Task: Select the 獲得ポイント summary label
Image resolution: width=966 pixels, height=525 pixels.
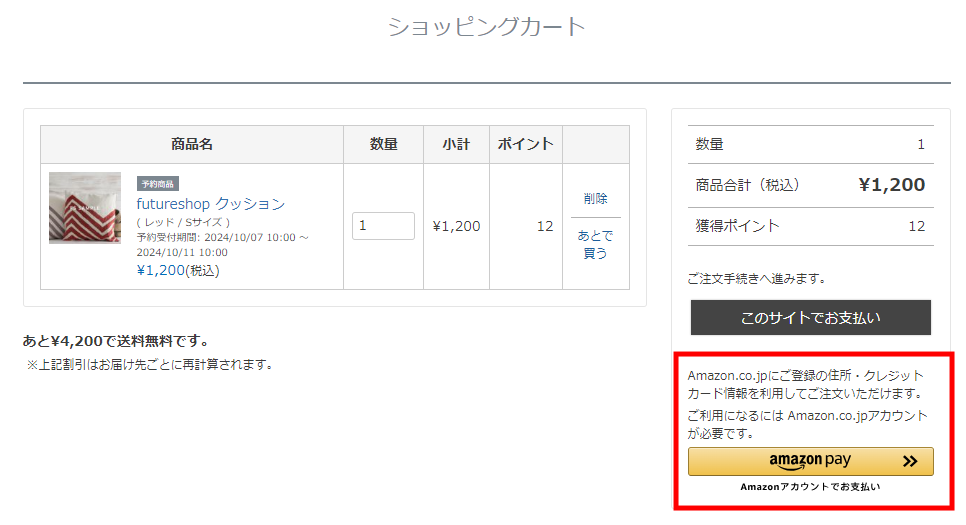Action: pos(737,226)
